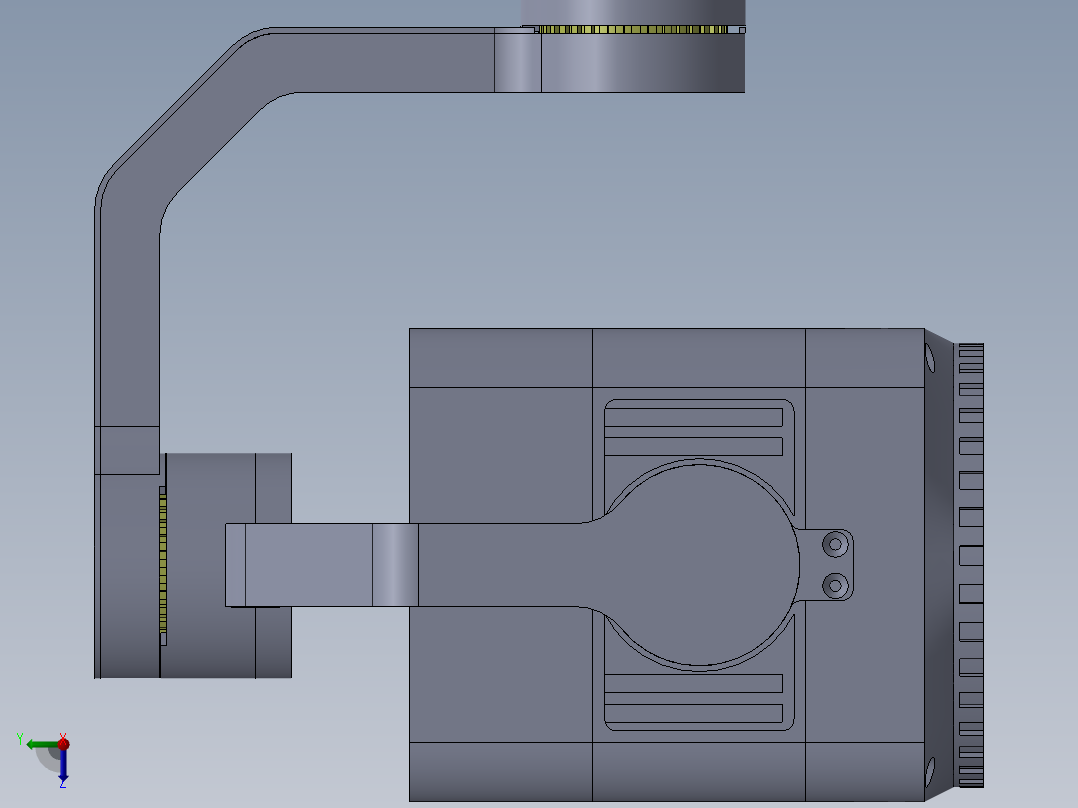Select the large circular clamp disk face

click(x=698, y=565)
